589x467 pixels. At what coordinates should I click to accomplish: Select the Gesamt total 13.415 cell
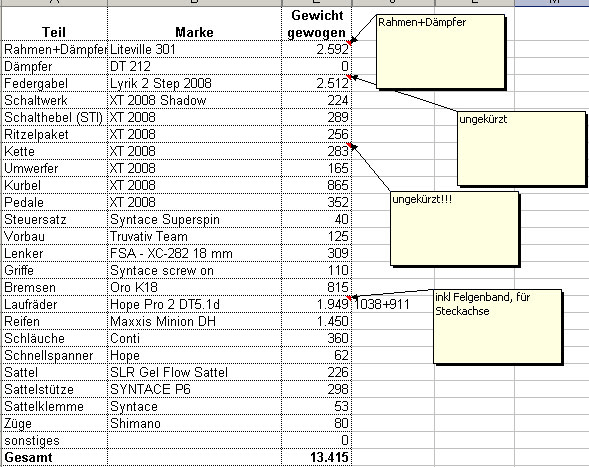coord(317,458)
